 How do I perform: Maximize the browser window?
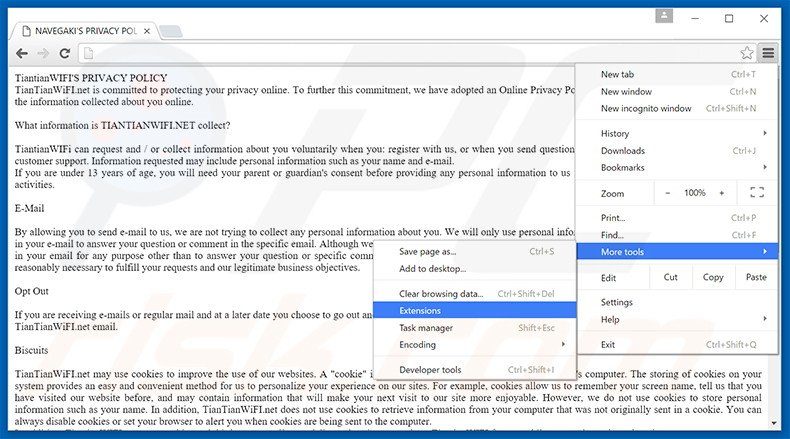[729, 19]
